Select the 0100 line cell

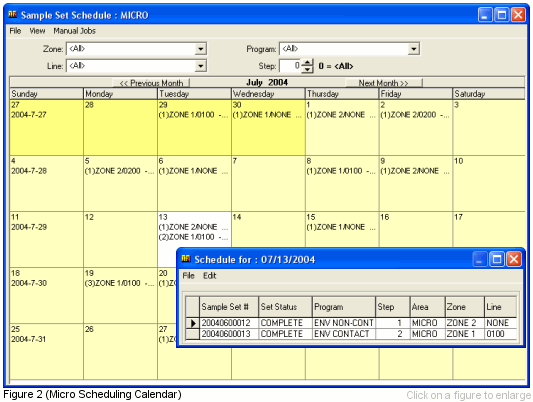[x=501, y=334]
